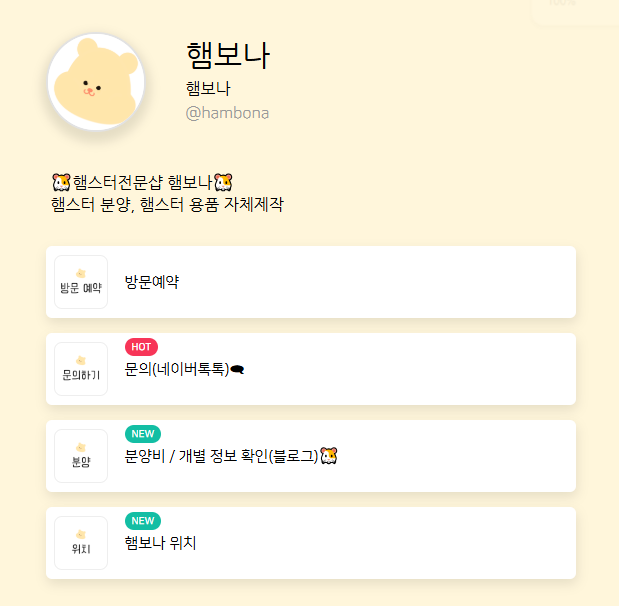Click the bear profile avatar image

coord(96,83)
